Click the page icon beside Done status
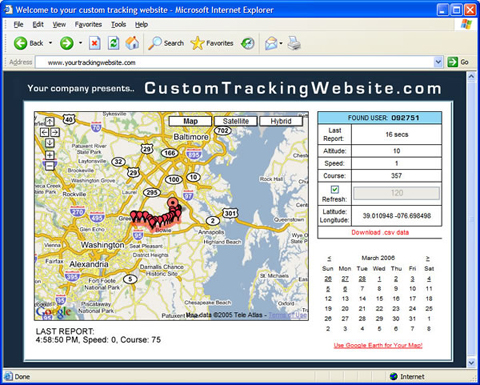 click(x=8, y=376)
